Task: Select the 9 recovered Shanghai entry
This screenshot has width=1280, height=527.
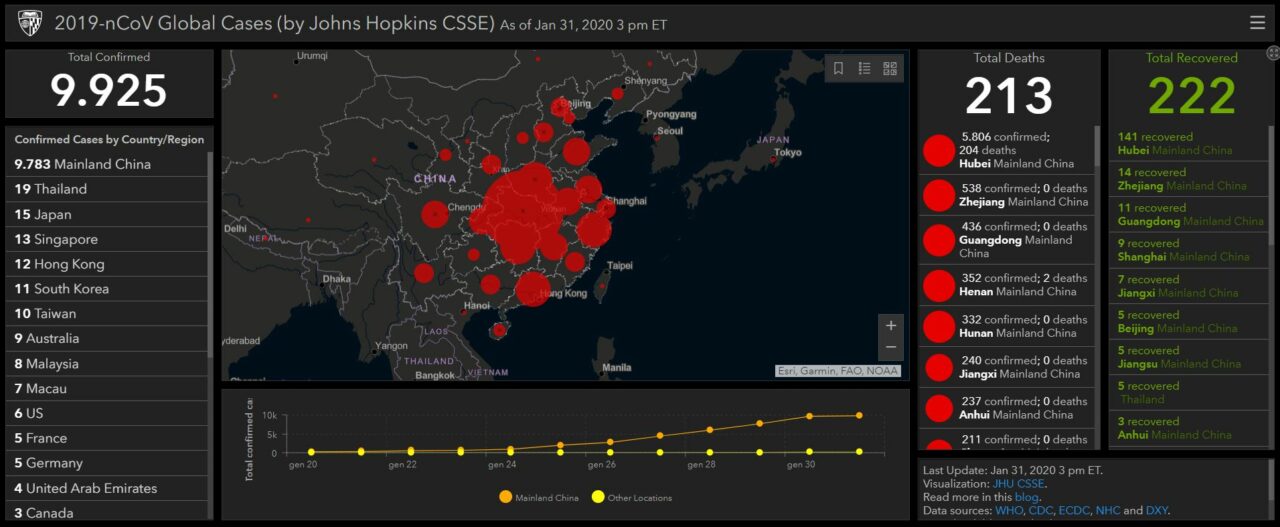Action: [1189, 251]
